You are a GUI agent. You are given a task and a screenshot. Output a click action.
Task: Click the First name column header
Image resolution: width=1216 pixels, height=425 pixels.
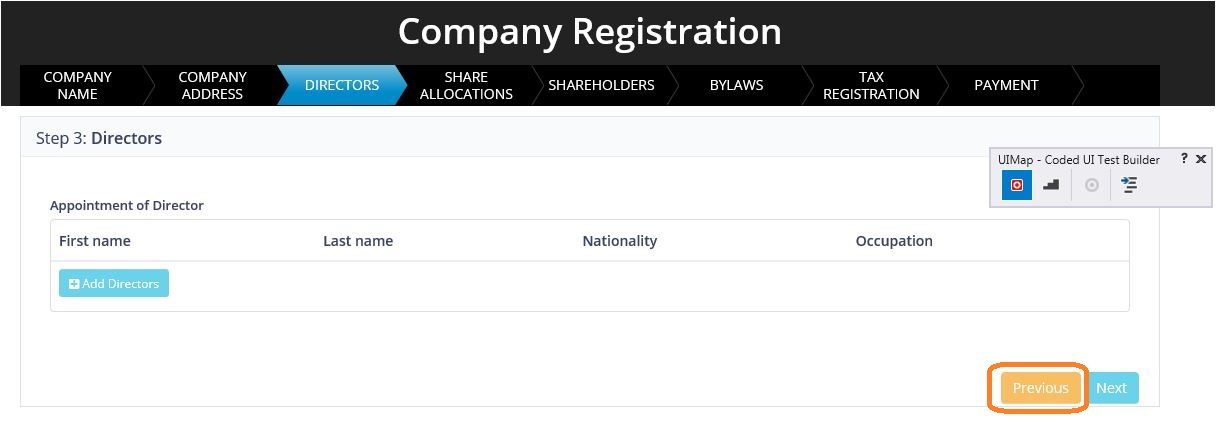(95, 241)
